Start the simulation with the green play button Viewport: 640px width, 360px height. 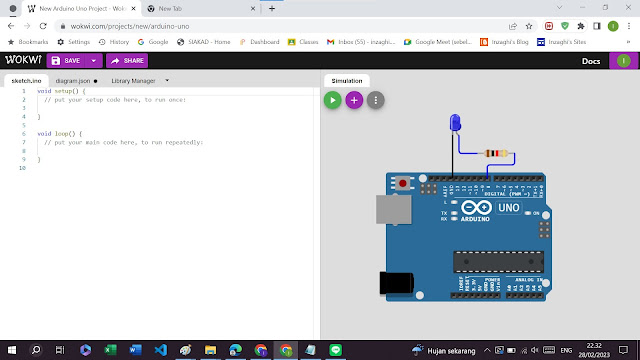point(333,100)
